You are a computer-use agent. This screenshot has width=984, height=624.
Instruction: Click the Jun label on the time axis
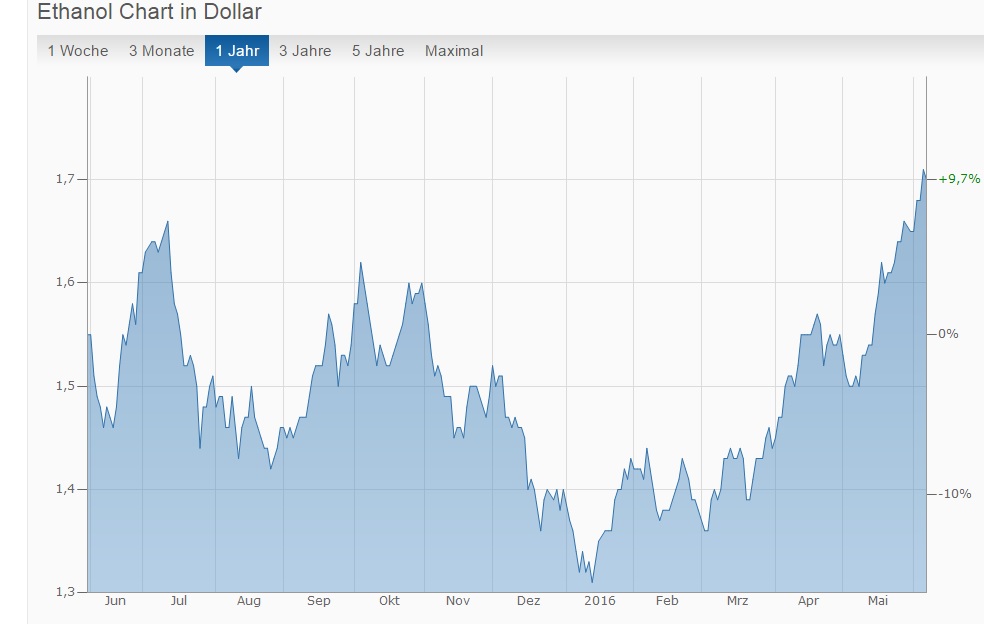(x=115, y=601)
